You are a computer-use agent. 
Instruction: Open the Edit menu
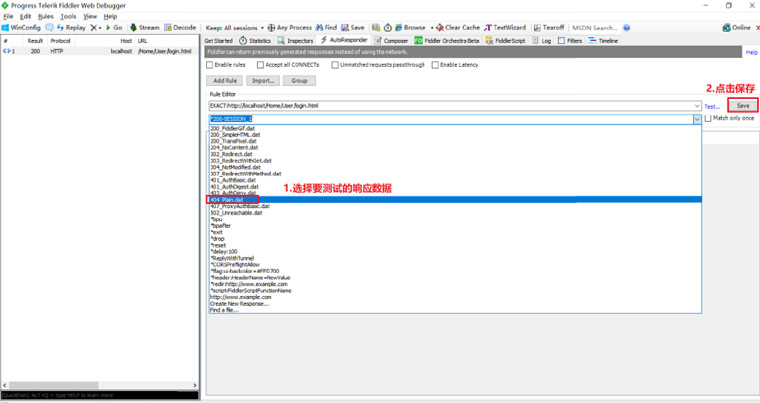[x=25, y=16]
